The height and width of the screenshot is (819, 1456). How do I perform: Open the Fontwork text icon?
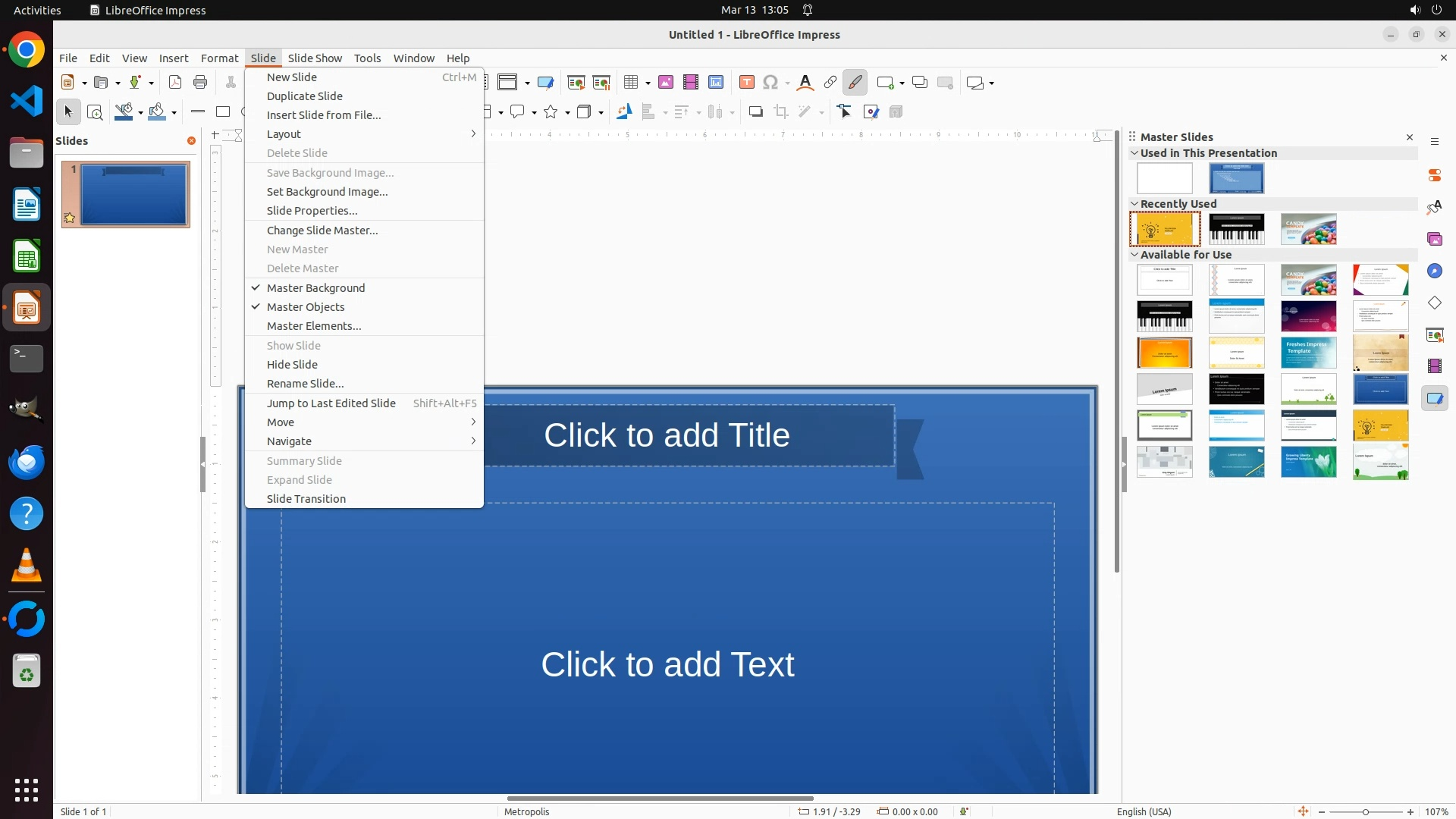coord(805,83)
